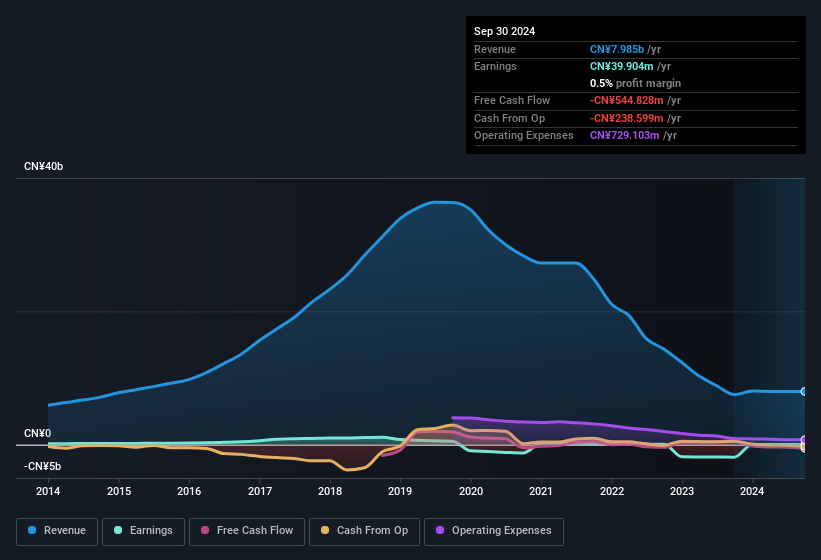Select the CN¥39.904m earnings value

click(621, 66)
